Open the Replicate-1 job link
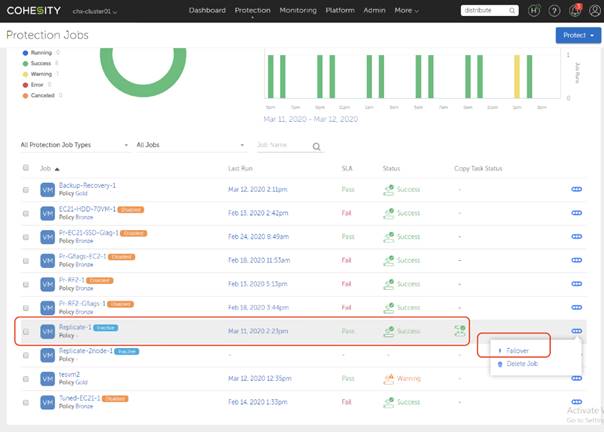The image size is (604, 432). (x=75, y=327)
